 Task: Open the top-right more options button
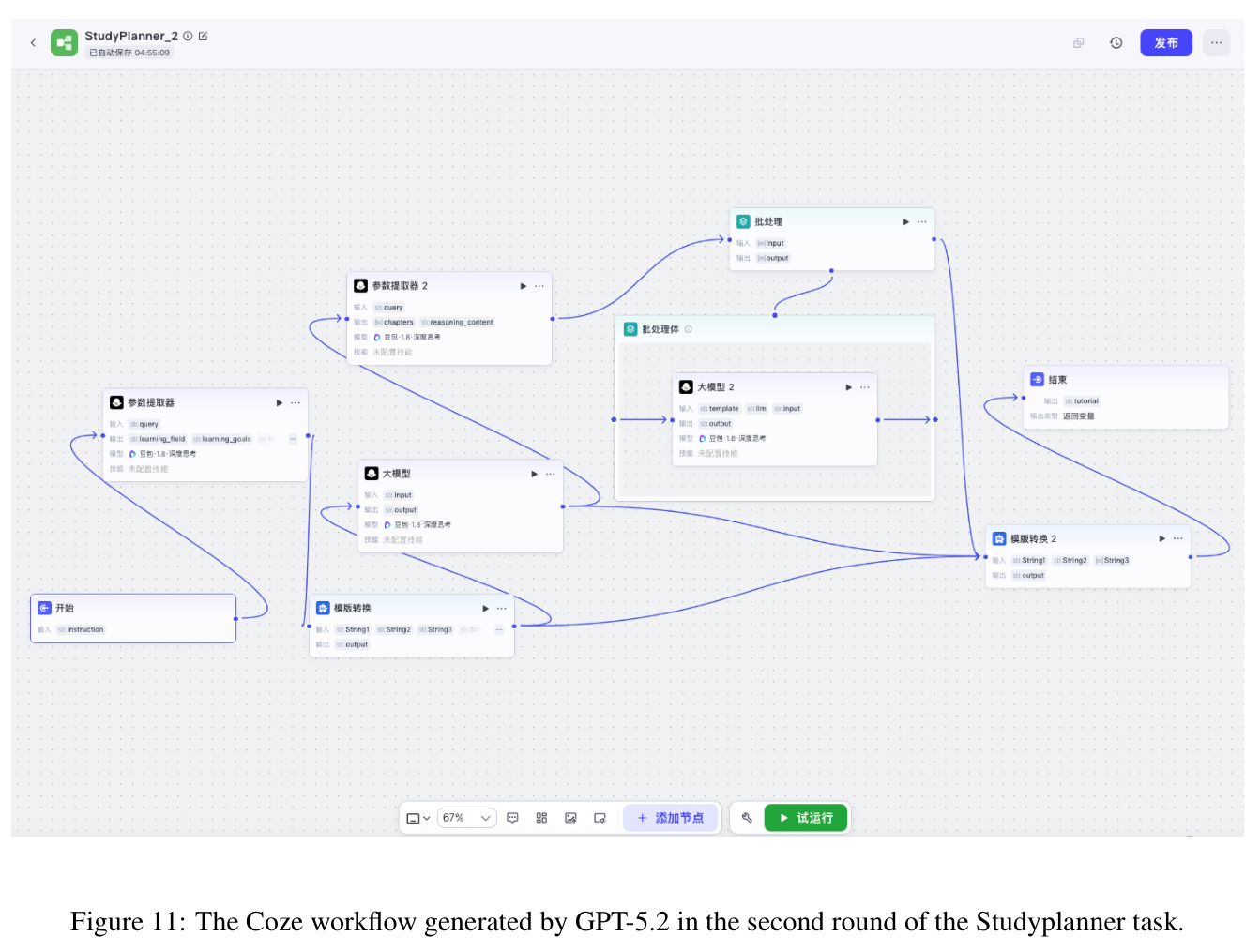1216,42
